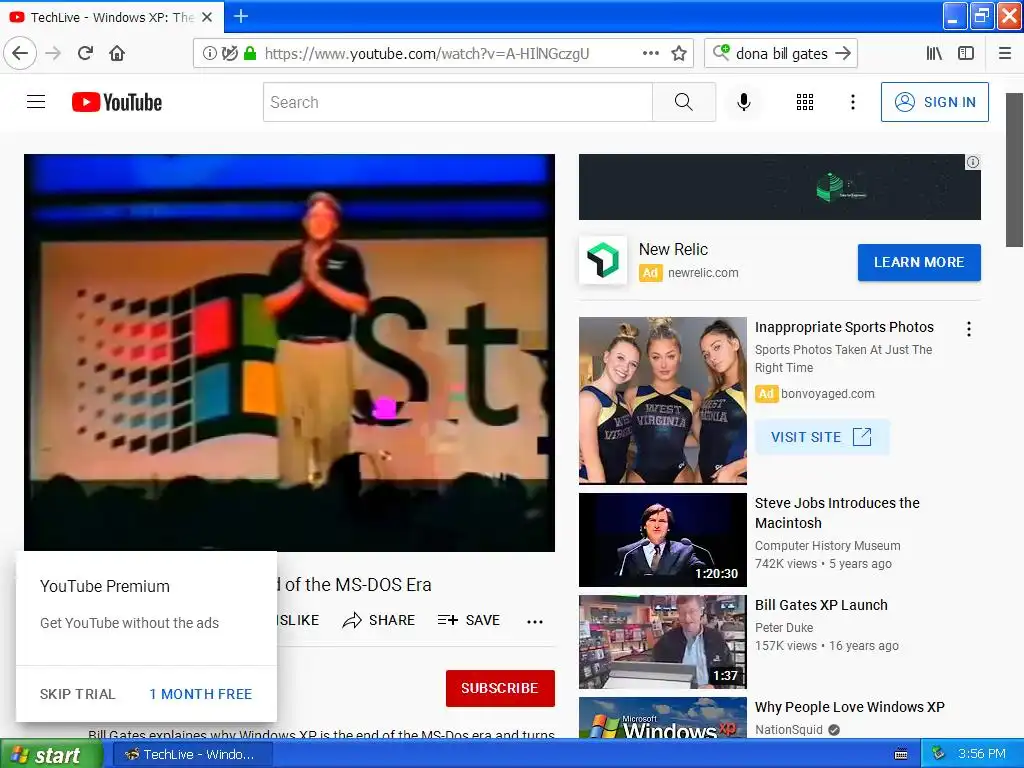Screen dimensions: 1024x768
Task: Click the browser forward arrow
Action: 53,53
